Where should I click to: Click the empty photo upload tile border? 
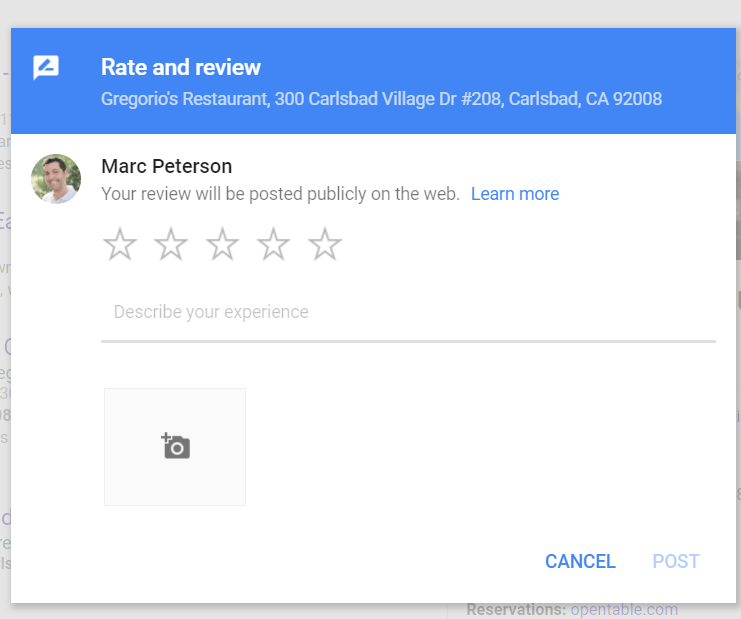click(x=175, y=391)
